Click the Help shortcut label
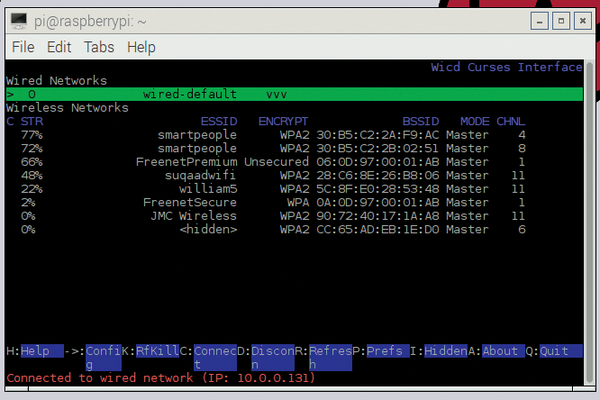 (x=42, y=351)
